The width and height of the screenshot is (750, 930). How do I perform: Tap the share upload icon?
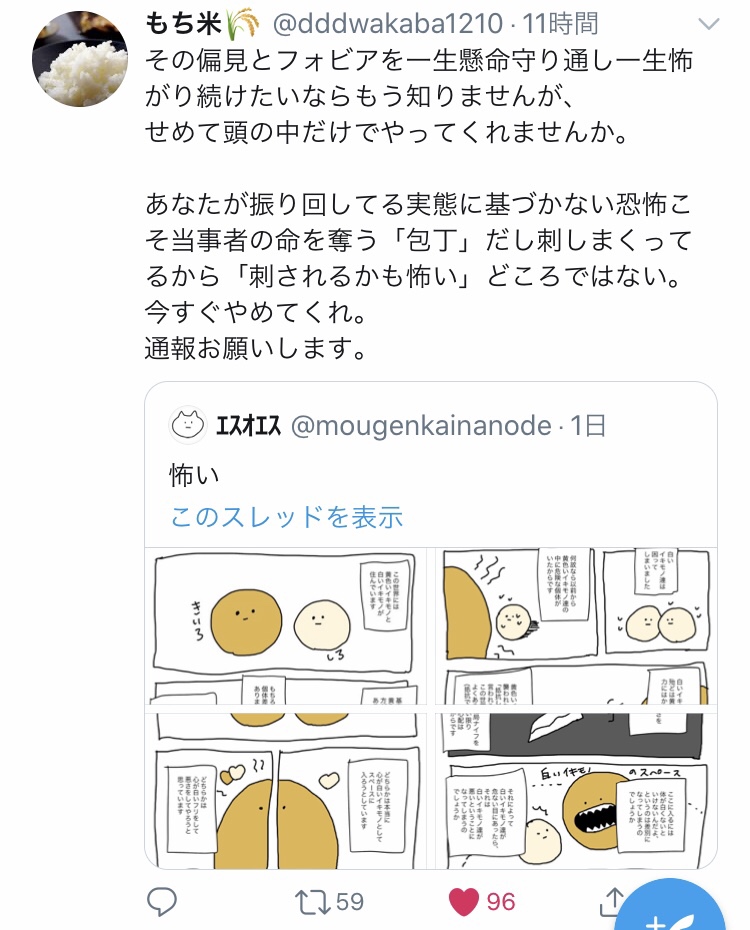point(612,902)
